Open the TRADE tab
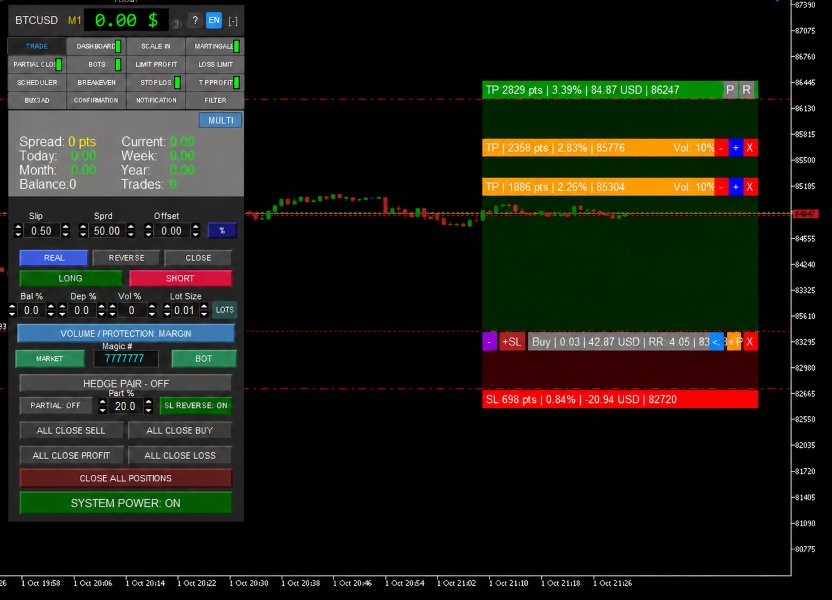This screenshot has height=600, width=832. click(x=37, y=47)
